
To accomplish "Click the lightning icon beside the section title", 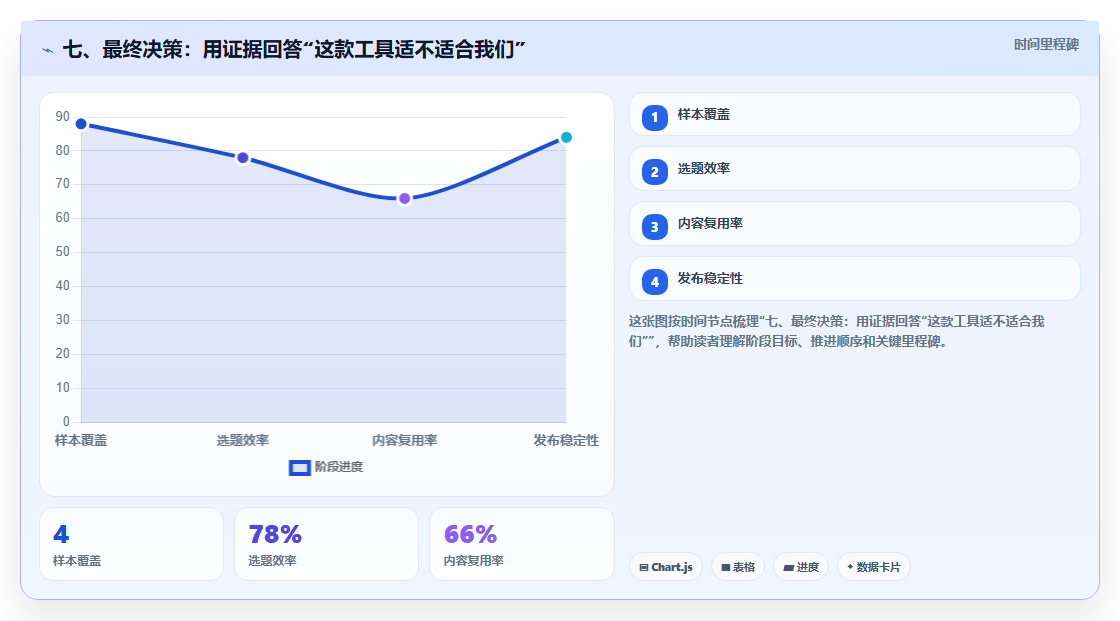I will (x=48, y=50).
